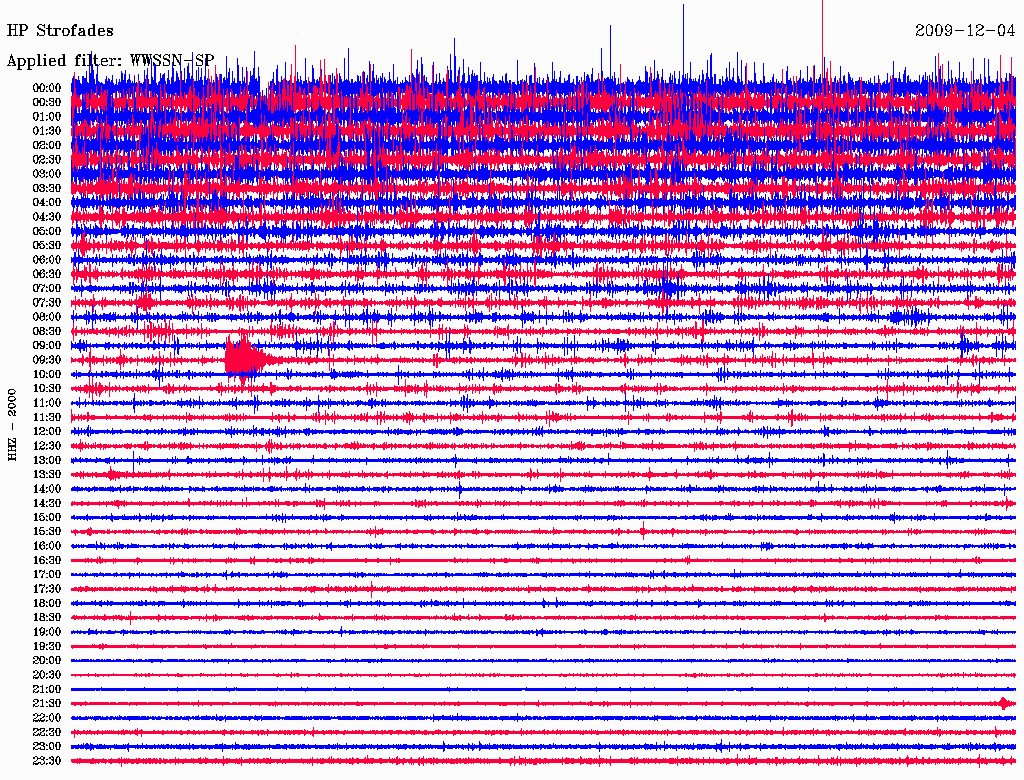Click the 12:00 time row label
The height and width of the screenshot is (780, 1024).
(47, 431)
